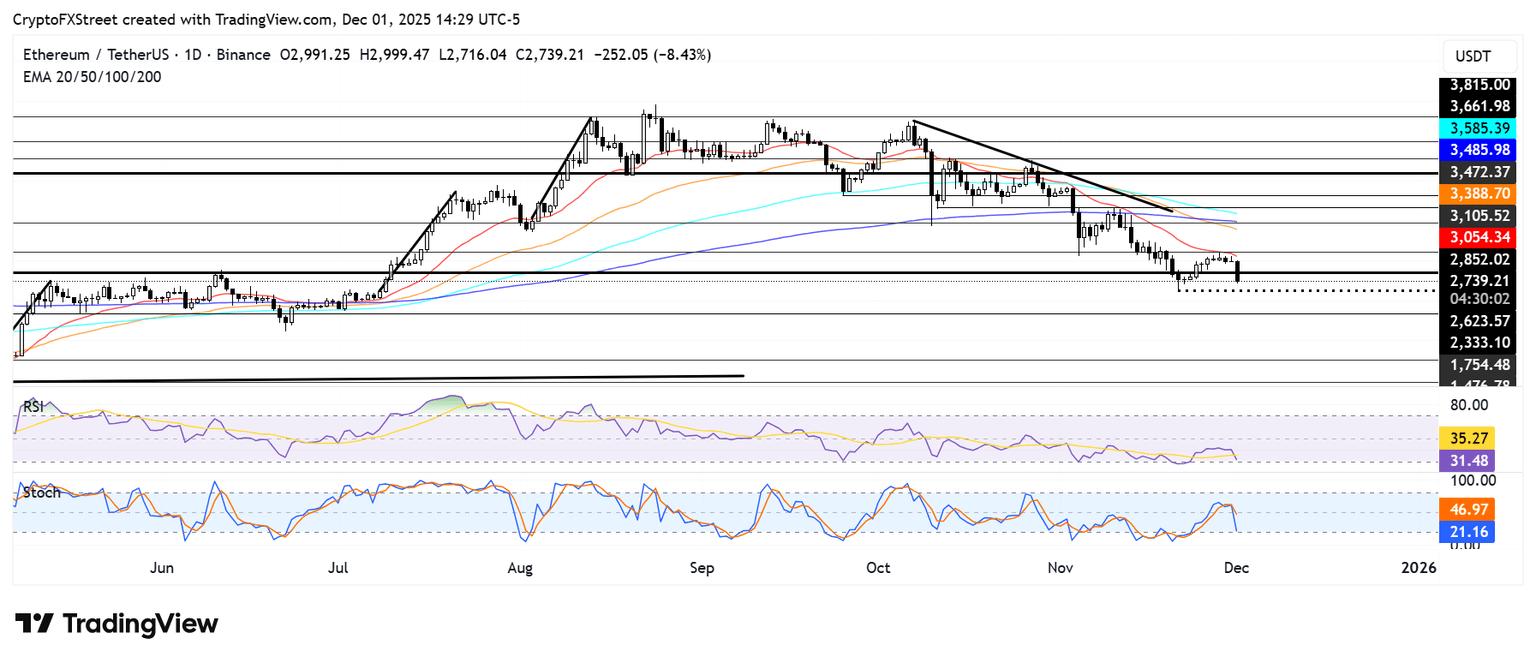Click the purple 31.48 RSI value tag

(1466, 459)
